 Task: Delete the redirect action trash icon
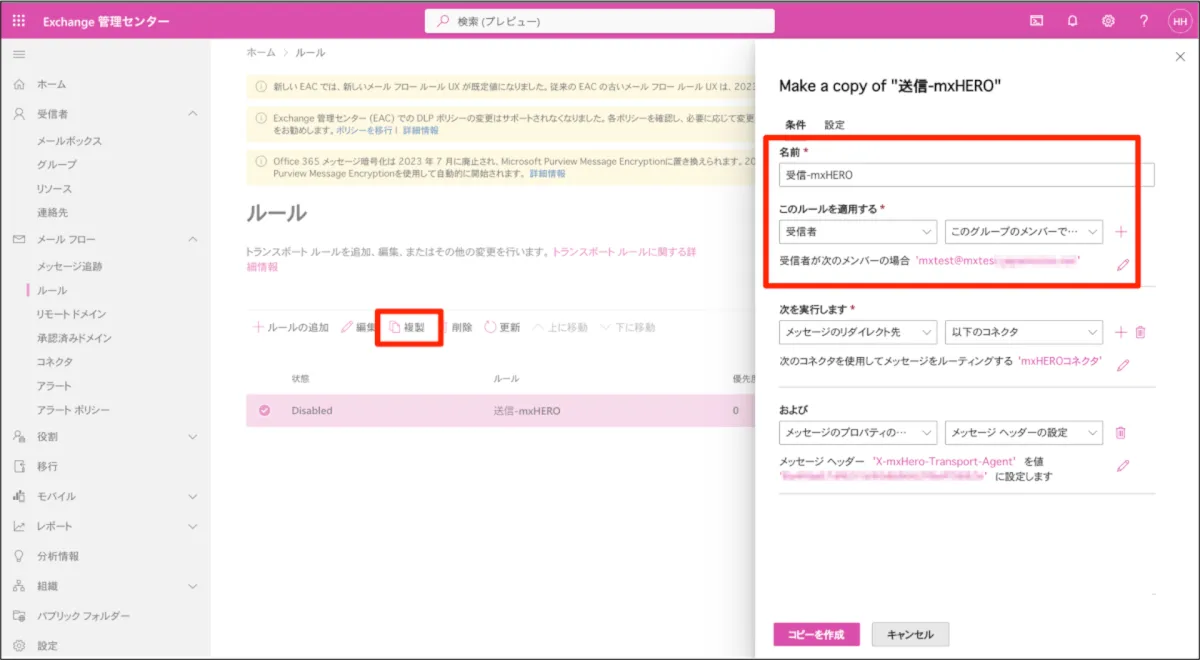[1140, 332]
